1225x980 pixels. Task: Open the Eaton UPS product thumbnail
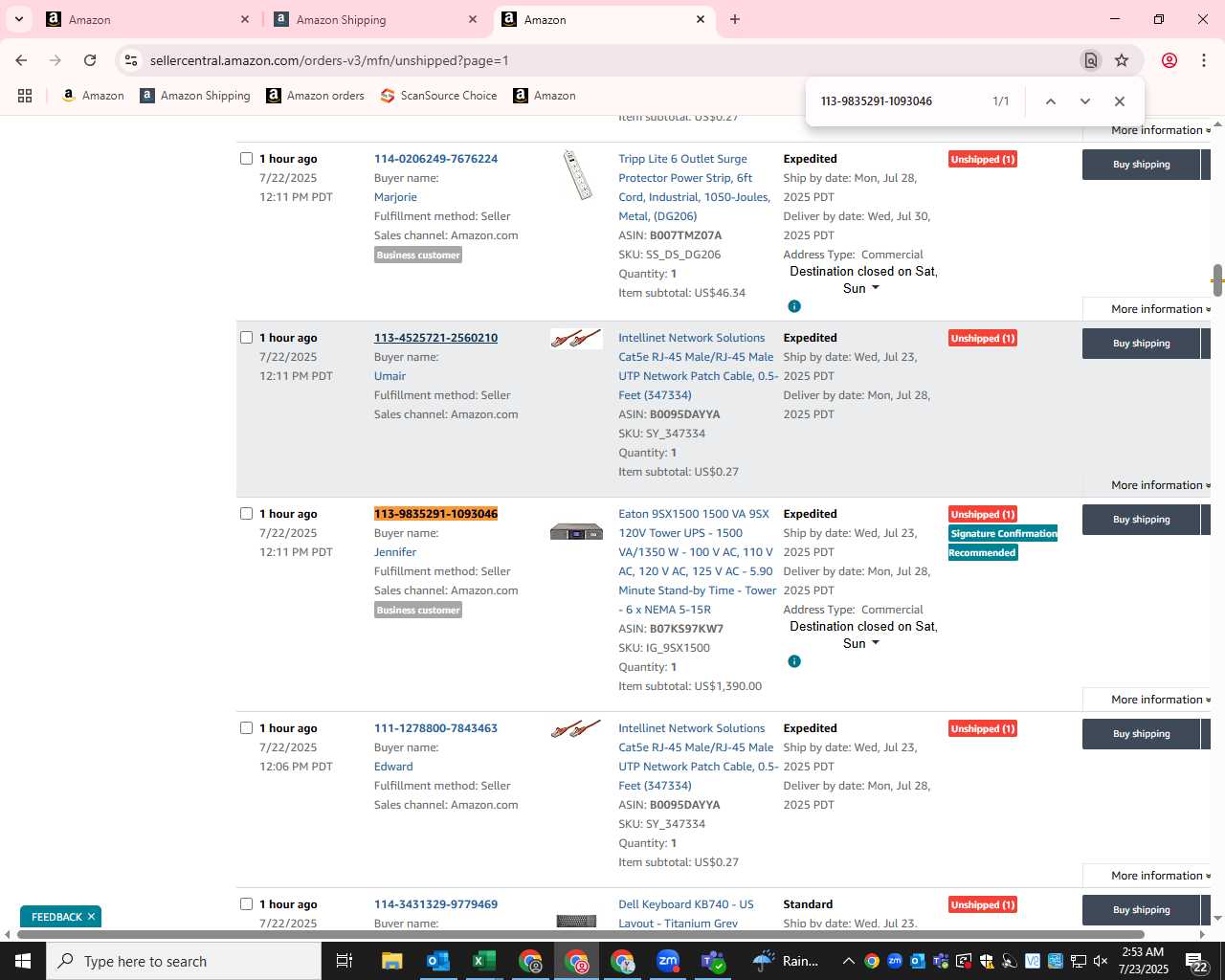pos(576,531)
